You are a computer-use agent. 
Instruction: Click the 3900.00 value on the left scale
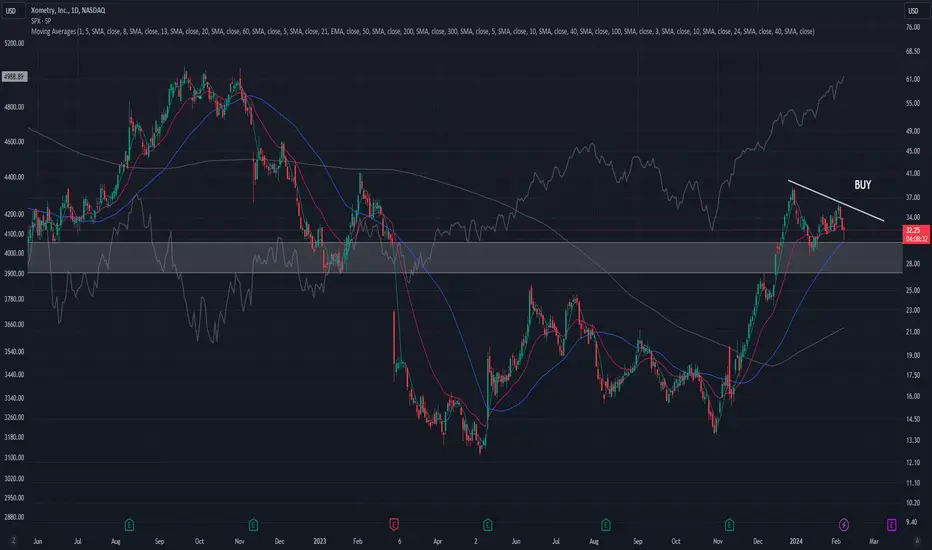click(x=14, y=274)
